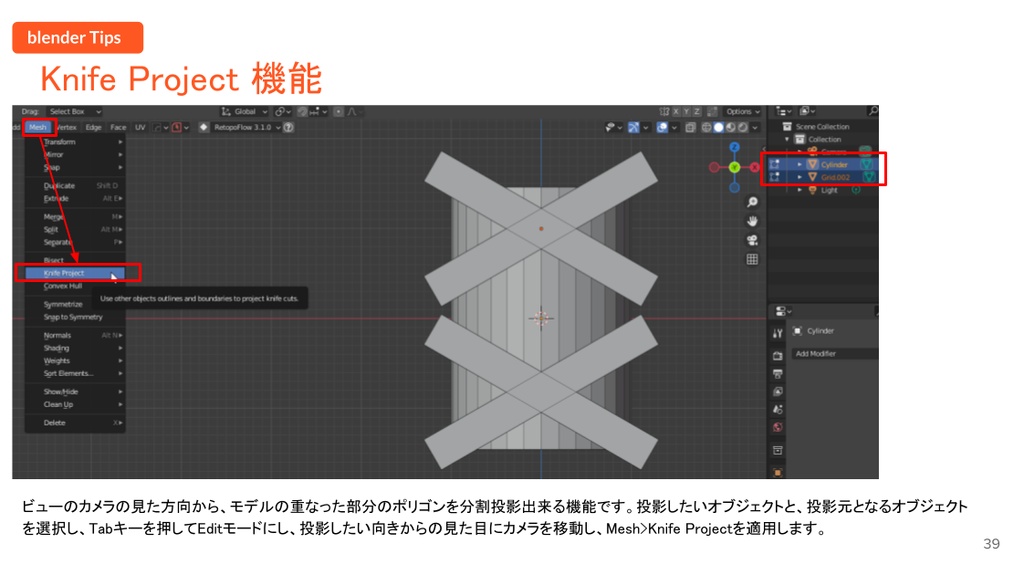This screenshot has height=575, width=1024.
Task: Open the Weights submenu
Action: [74, 361]
